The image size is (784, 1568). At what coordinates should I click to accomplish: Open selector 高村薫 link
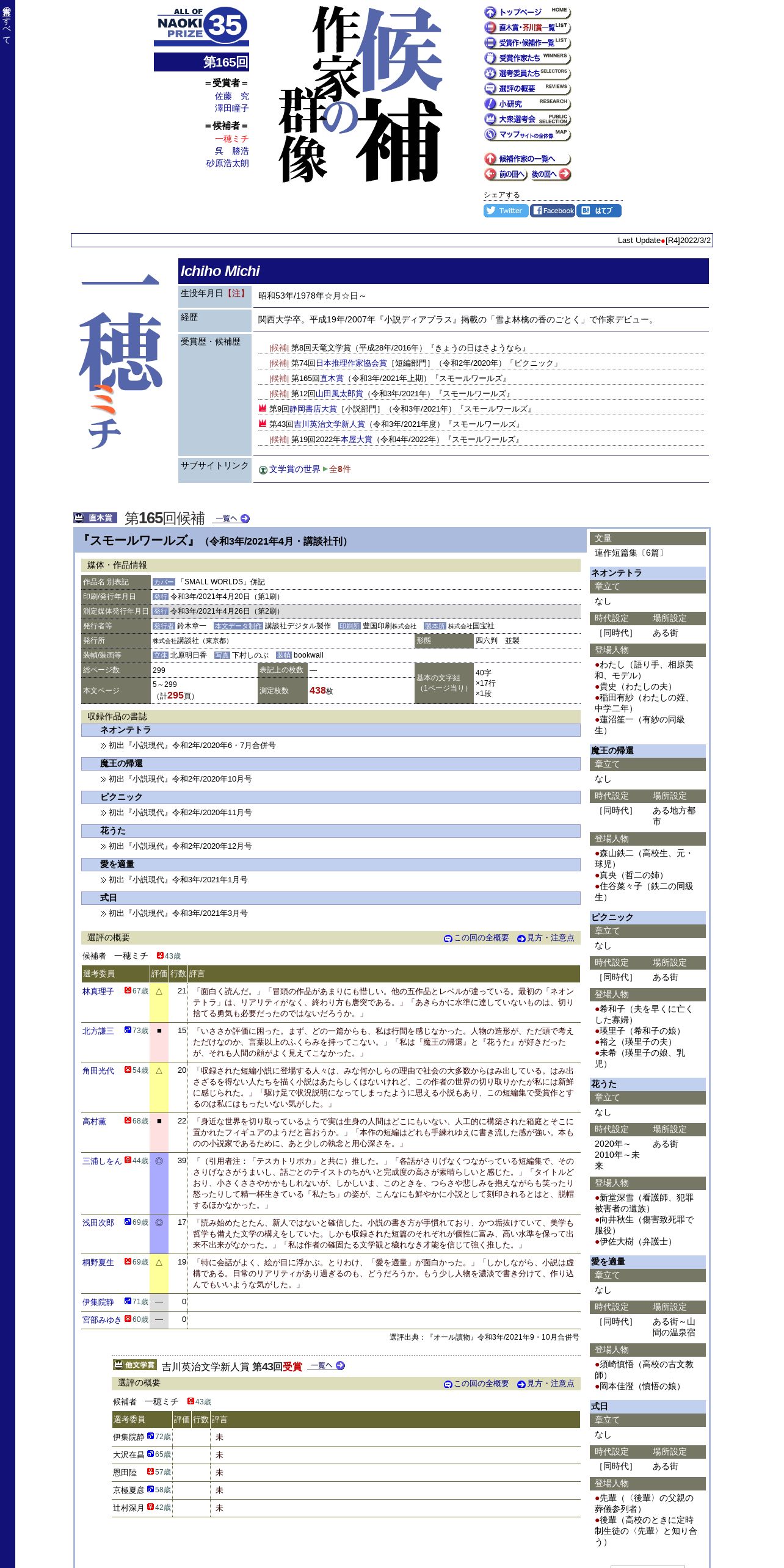94,1122
